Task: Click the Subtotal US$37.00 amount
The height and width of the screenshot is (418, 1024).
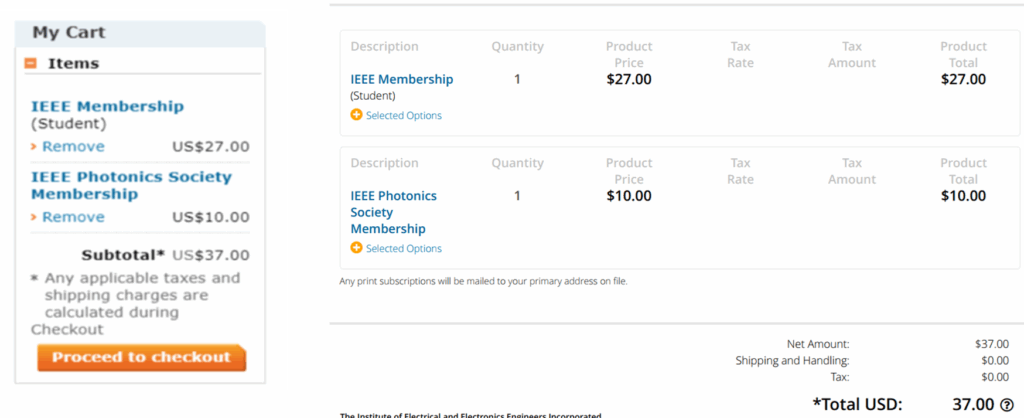Action: point(211,255)
